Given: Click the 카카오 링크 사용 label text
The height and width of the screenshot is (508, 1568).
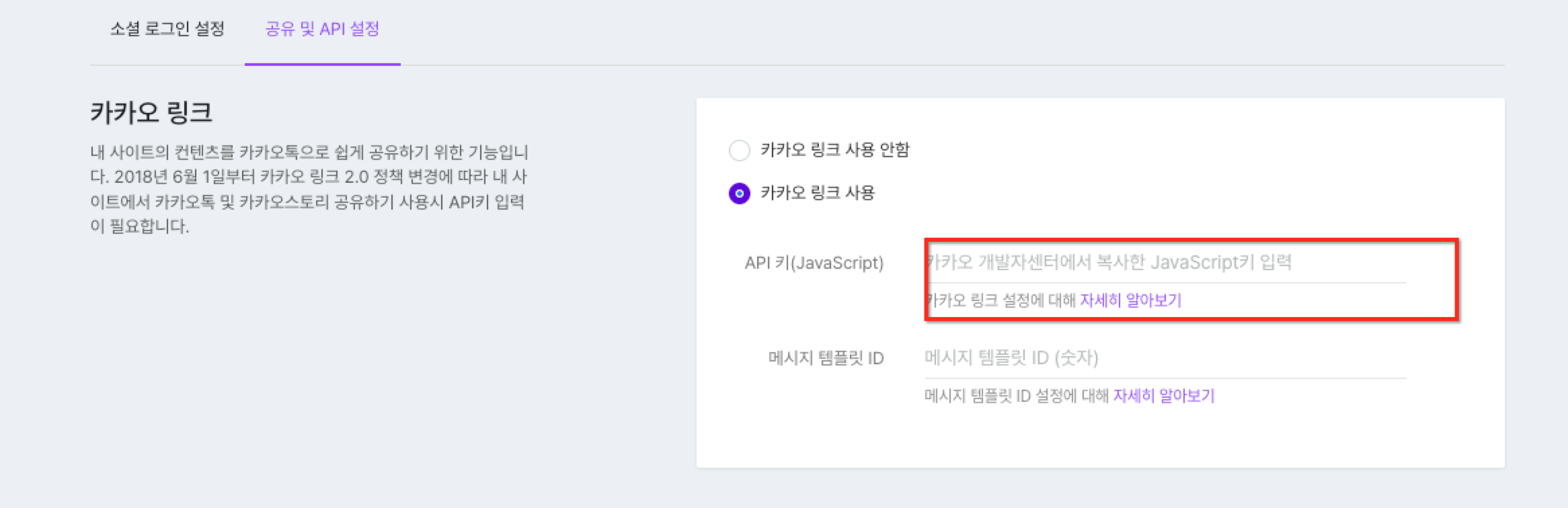Looking at the screenshot, I should click(x=817, y=194).
